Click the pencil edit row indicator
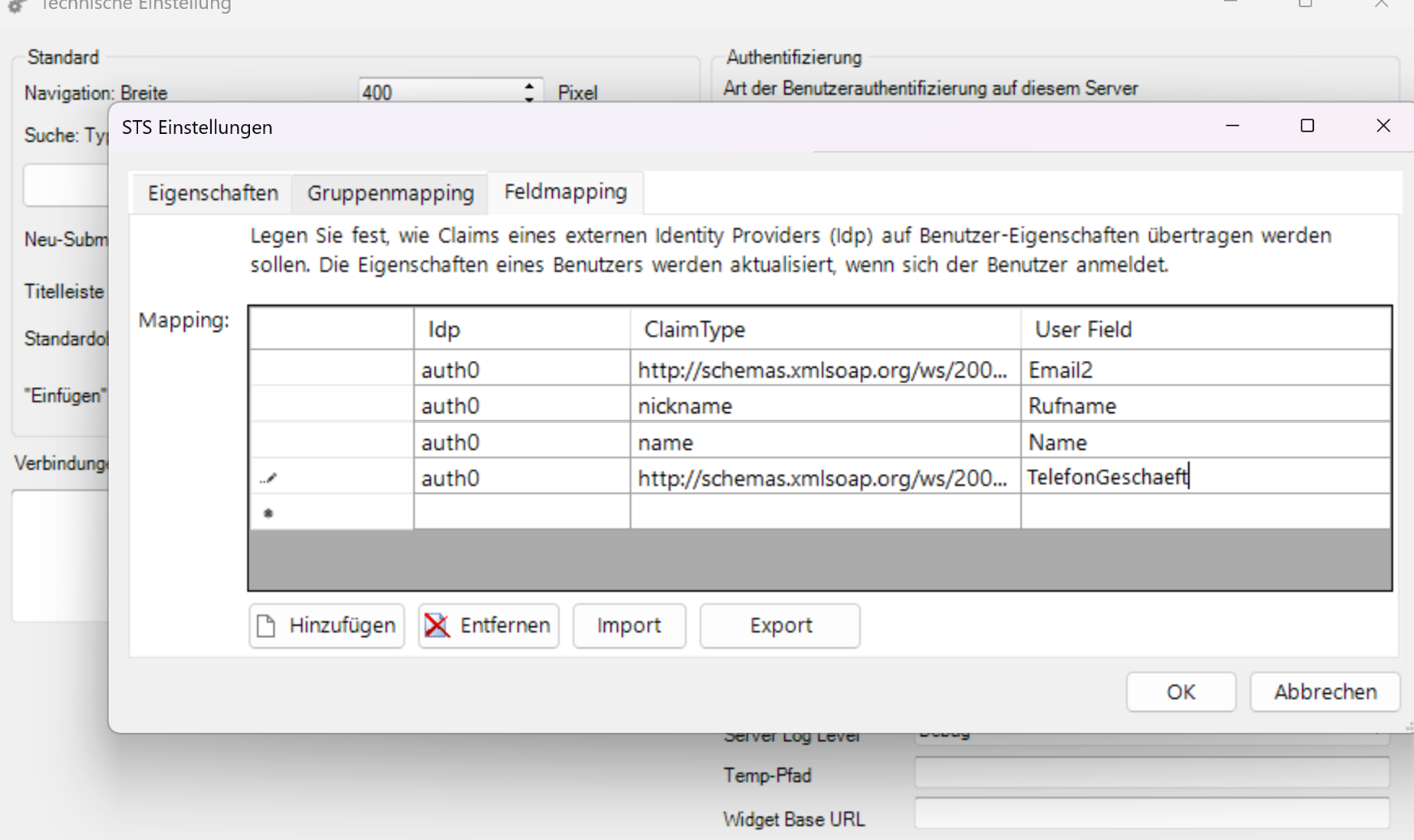The image size is (1414, 840). [269, 478]
